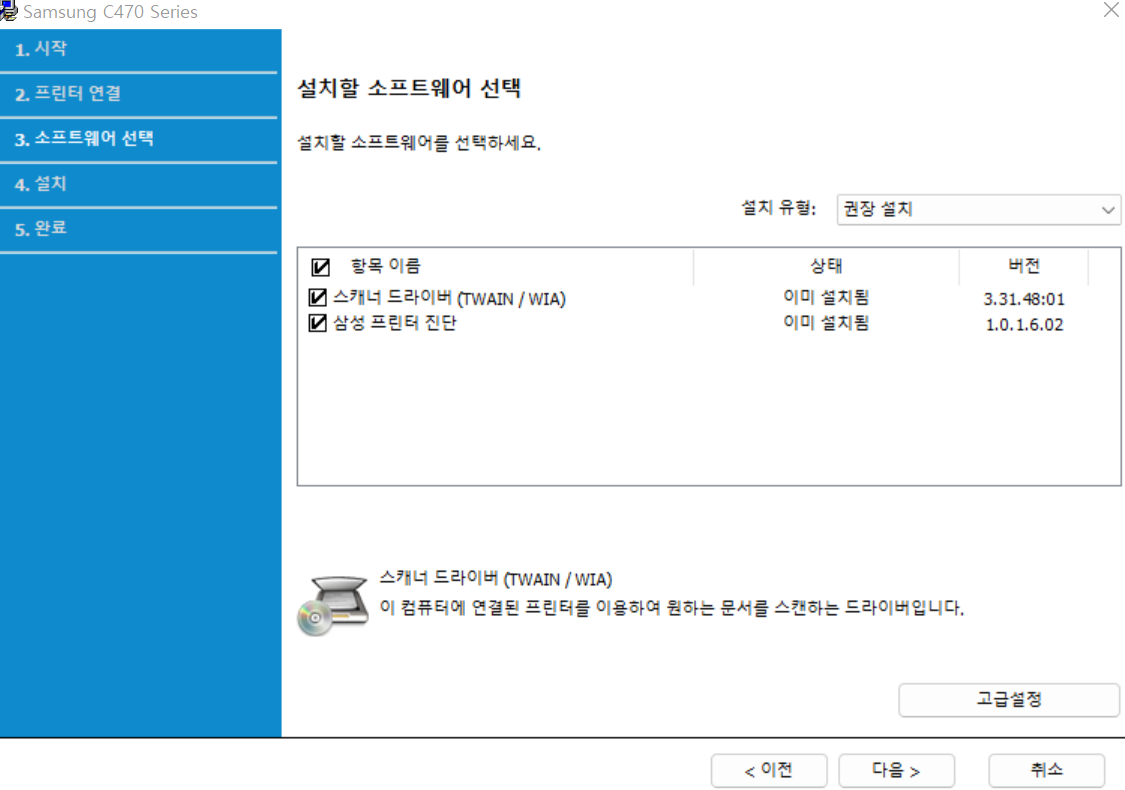Uncheck the 삼성 프린터 진단 checkbox

(317, 323)
